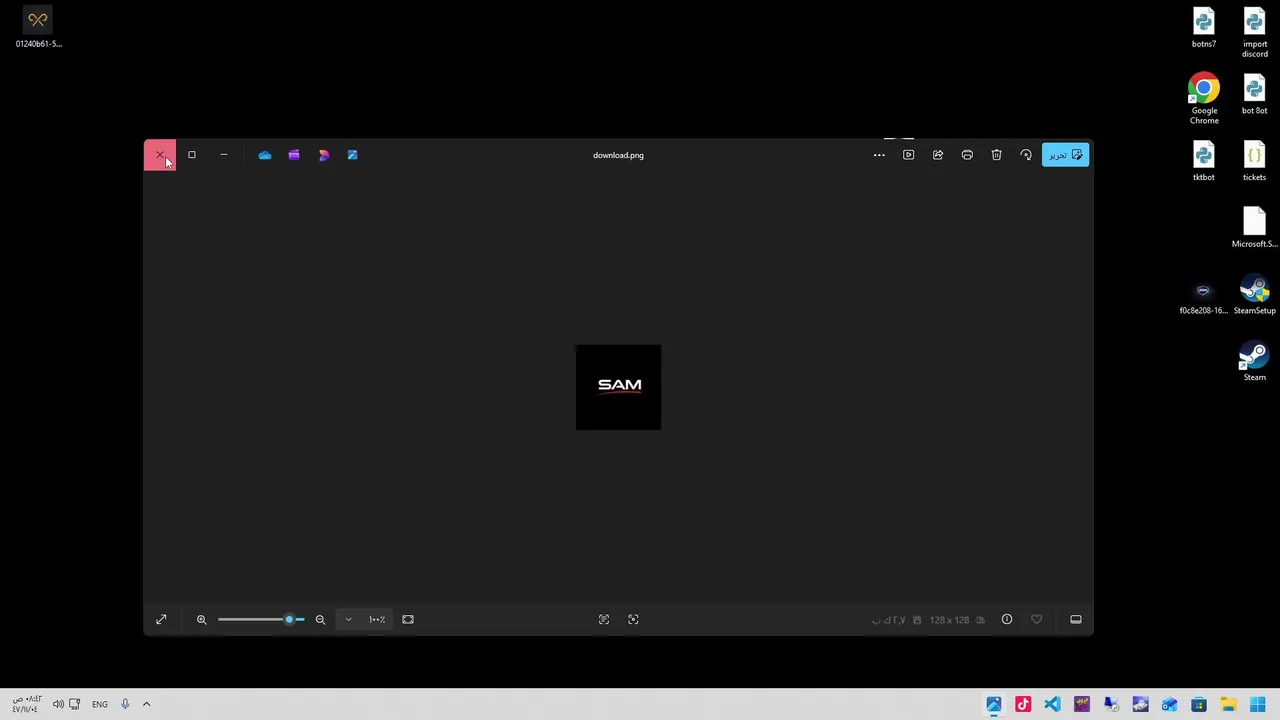Click the download.png file name title

(x=618, y=155)
